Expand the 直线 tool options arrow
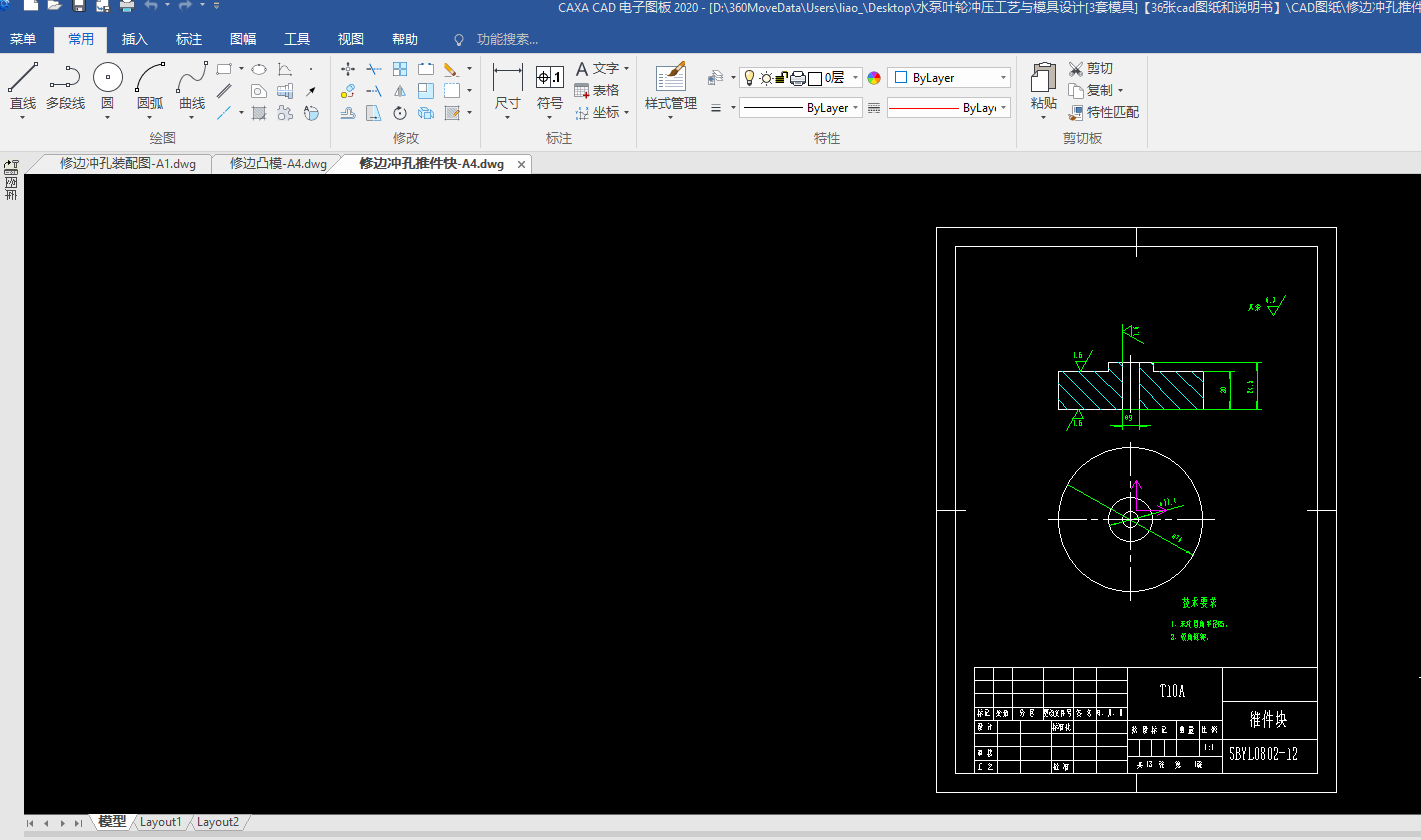The width and height of the screenshot is (1421, 840). click(x=23, y=118)
